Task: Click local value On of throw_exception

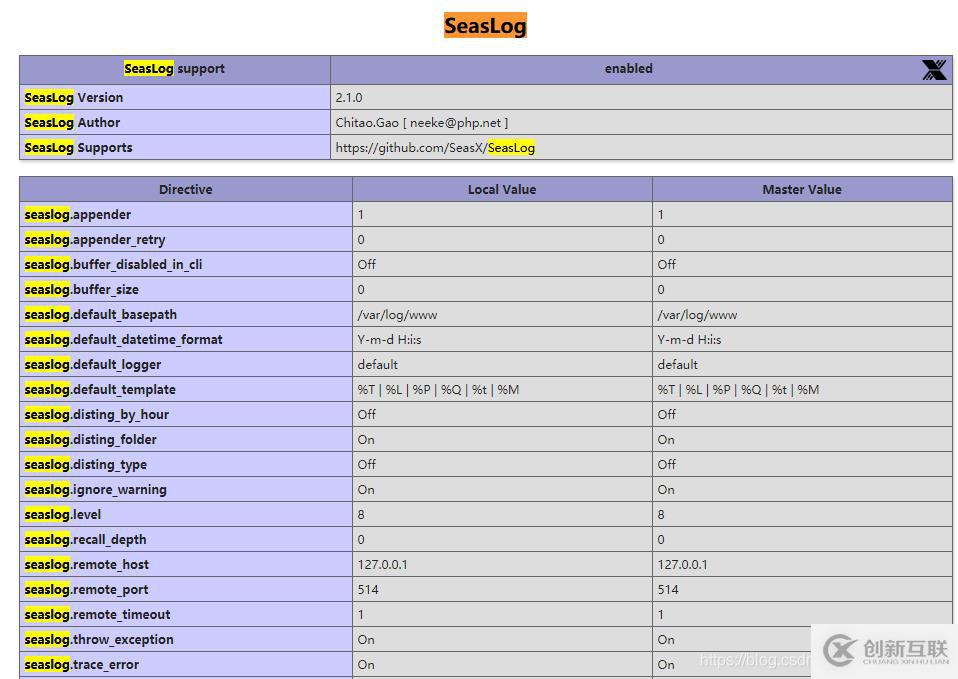Action: [366, 640]
